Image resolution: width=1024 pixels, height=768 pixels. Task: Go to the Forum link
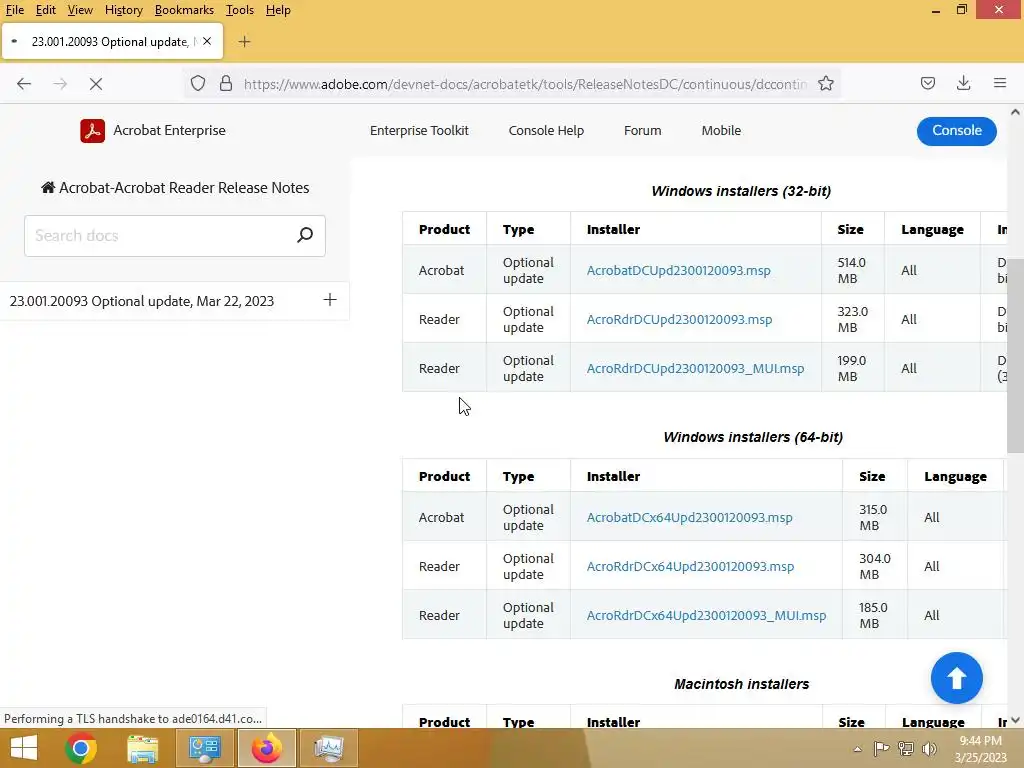pyautogui.click(x=643, y=131)
